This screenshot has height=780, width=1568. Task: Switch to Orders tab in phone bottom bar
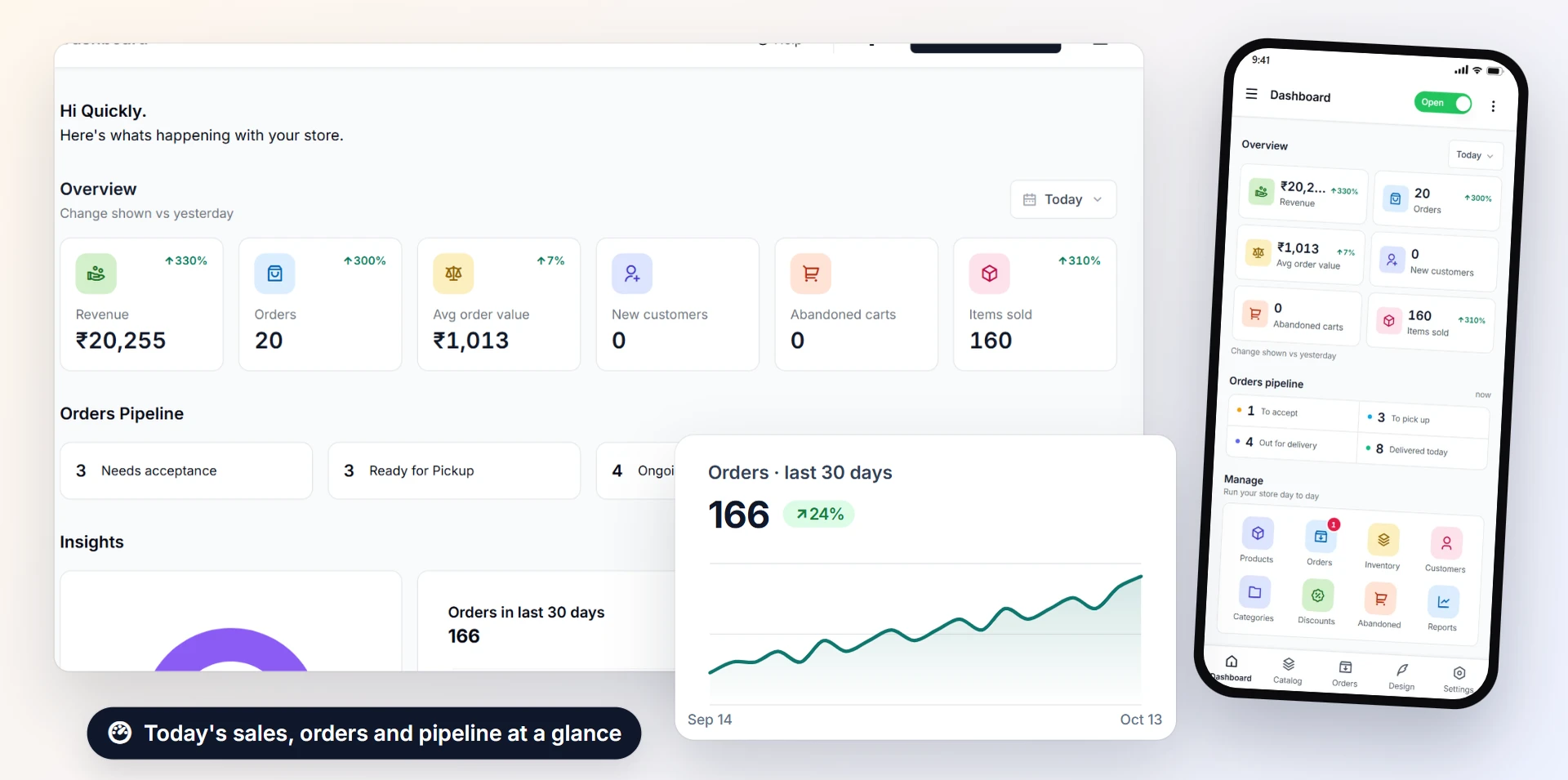(1345, 674)
